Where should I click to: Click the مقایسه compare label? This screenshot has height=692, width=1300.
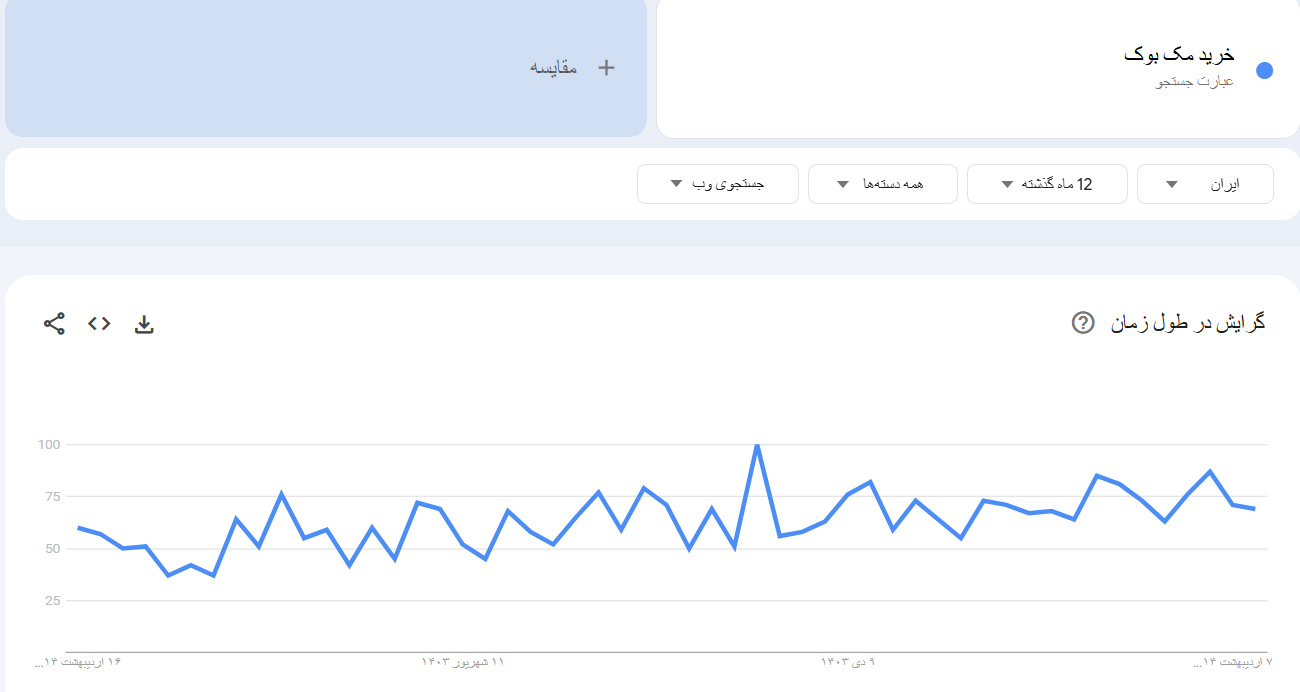(553, 68)
